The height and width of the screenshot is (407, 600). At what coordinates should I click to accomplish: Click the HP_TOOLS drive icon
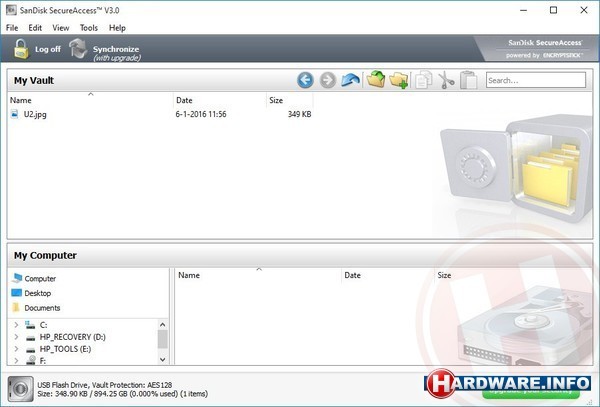31,349
